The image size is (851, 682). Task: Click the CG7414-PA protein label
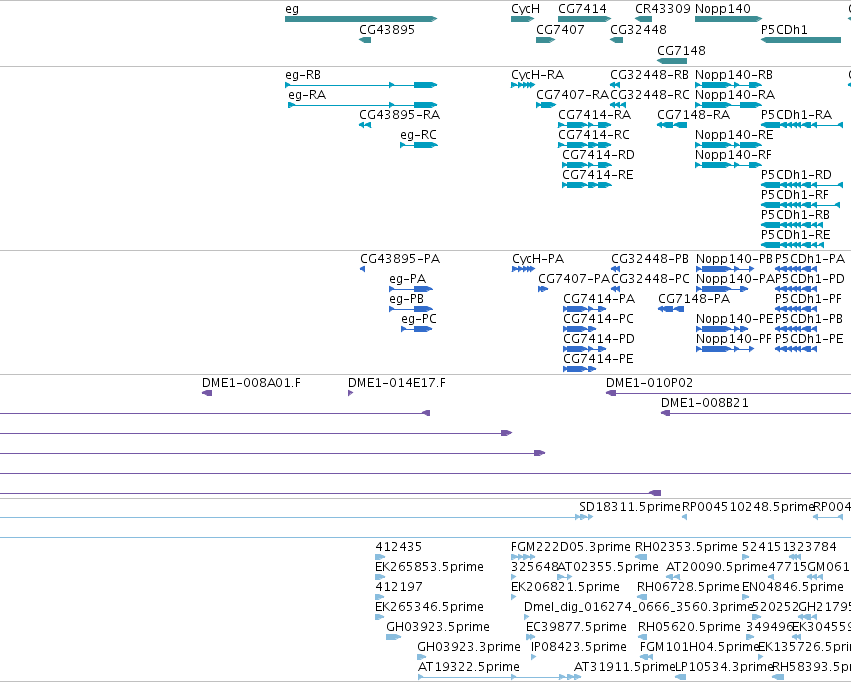pos(599,299)
